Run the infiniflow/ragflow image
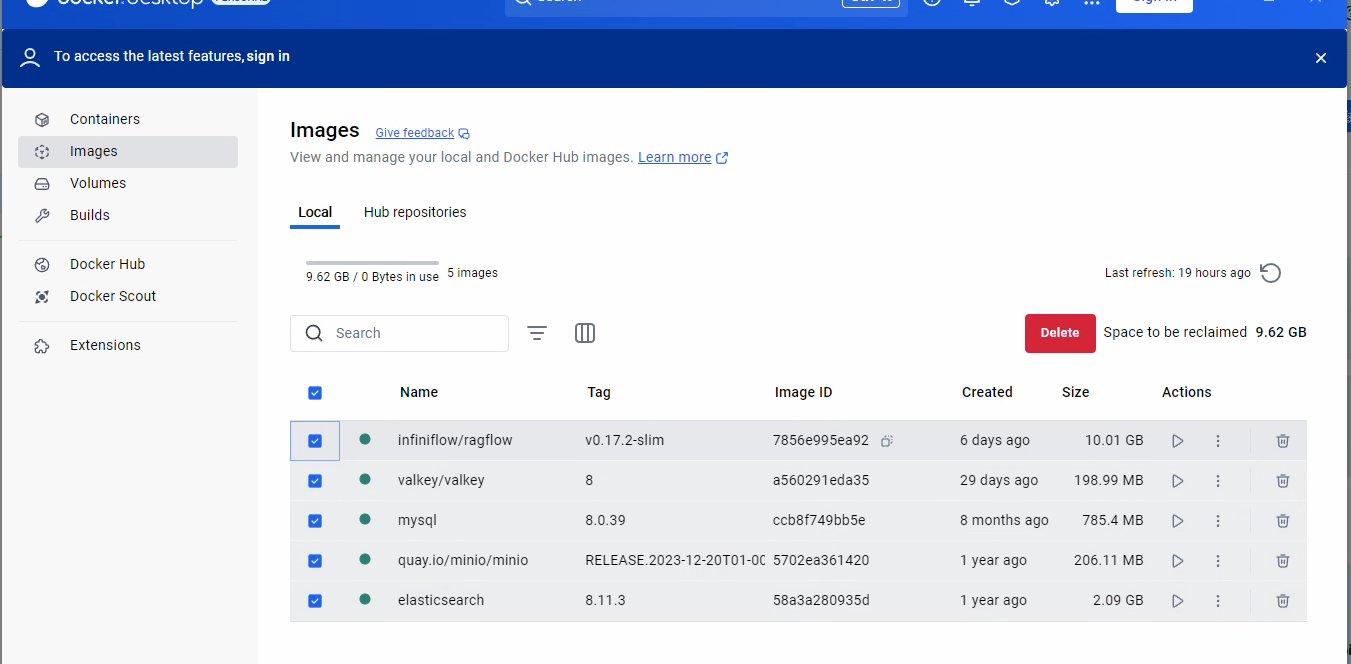Image resolution: width=1351 pixels, height=664 pixels. pos(1177,441)
